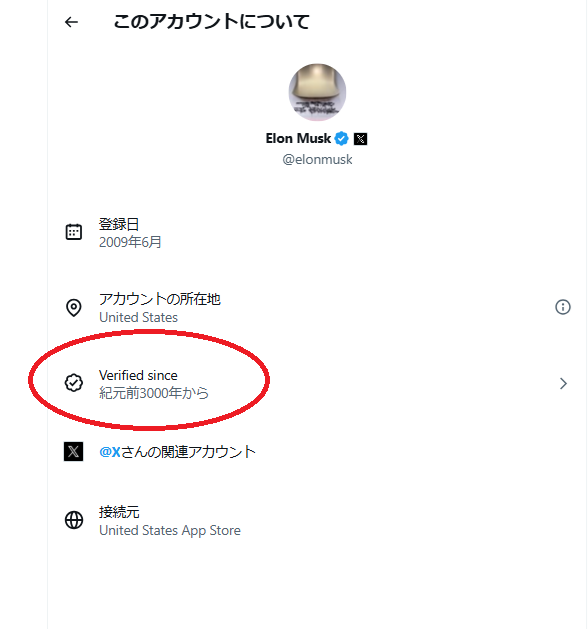The width and height of the screenshot is (588, 629).
Task: Click the black X logo icon
Action: click(73, 452)
